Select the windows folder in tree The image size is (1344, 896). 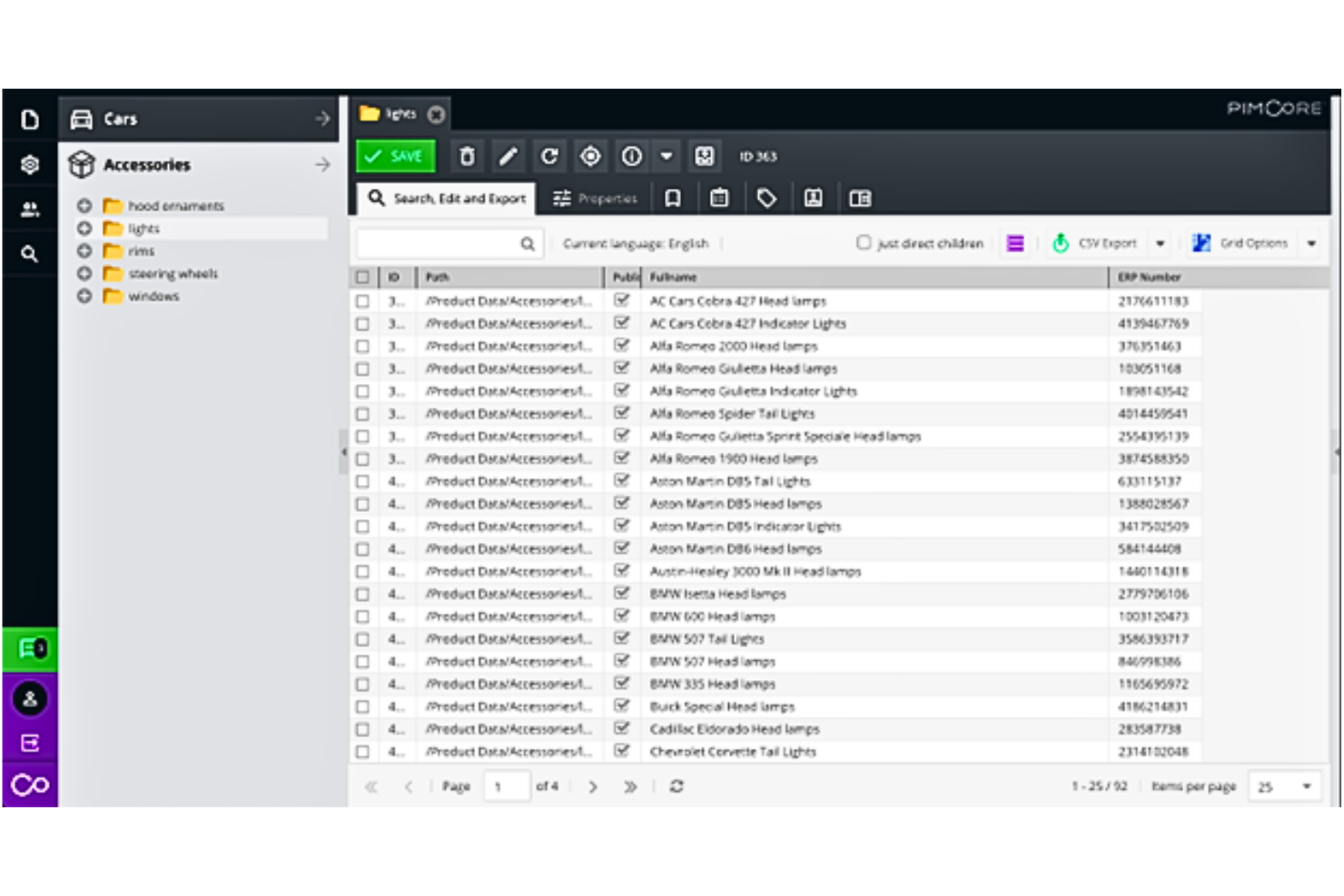pyautogui.click(x=153, y=297)
